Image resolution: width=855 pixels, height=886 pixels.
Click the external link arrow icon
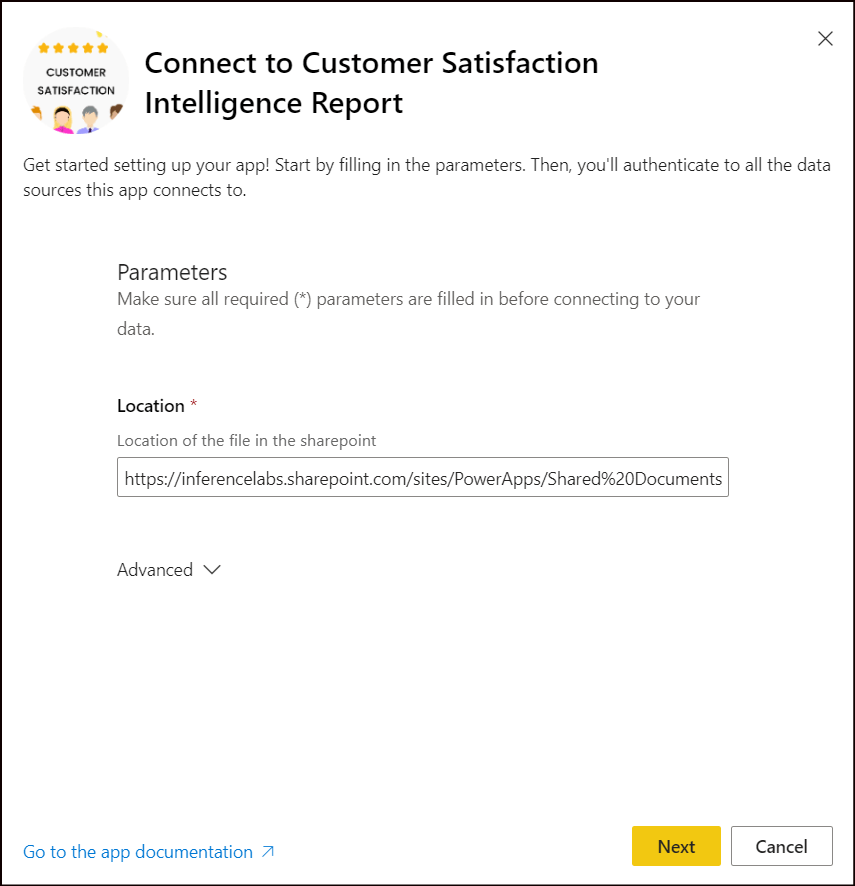pos(268,852)
